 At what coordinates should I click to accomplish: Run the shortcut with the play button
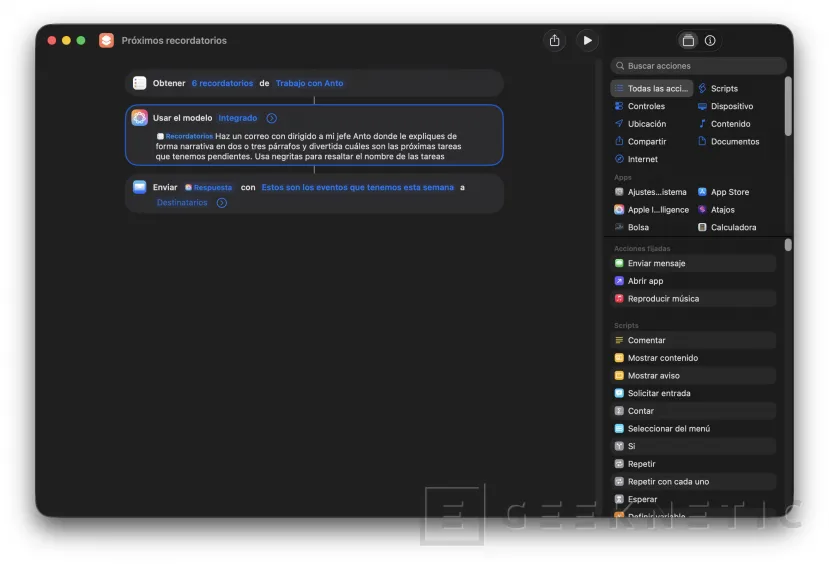click(587, 41)
